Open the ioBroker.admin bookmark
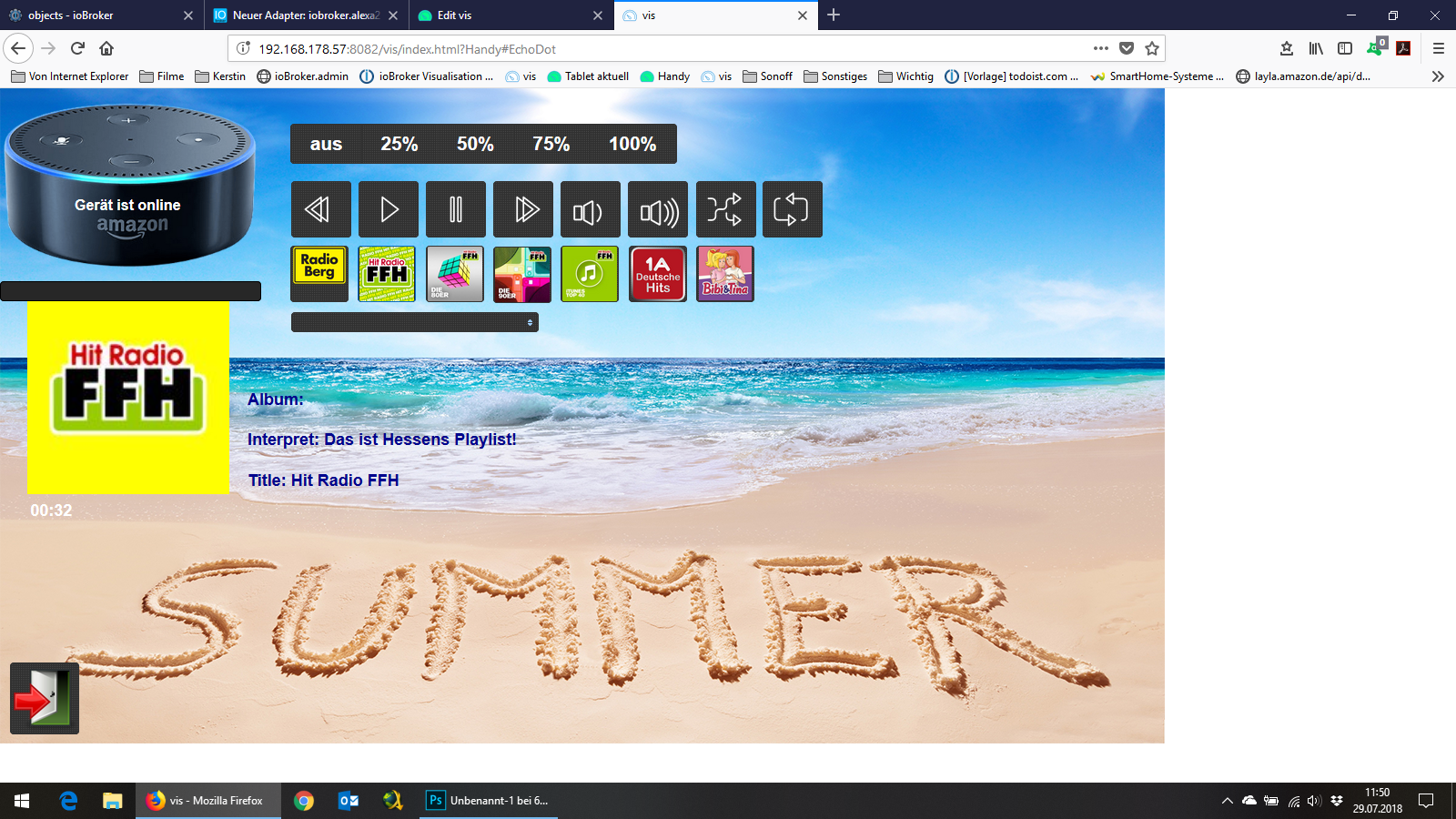This screenshot has height=819, width=1456. pyautogui.click(x=303, y=76)
